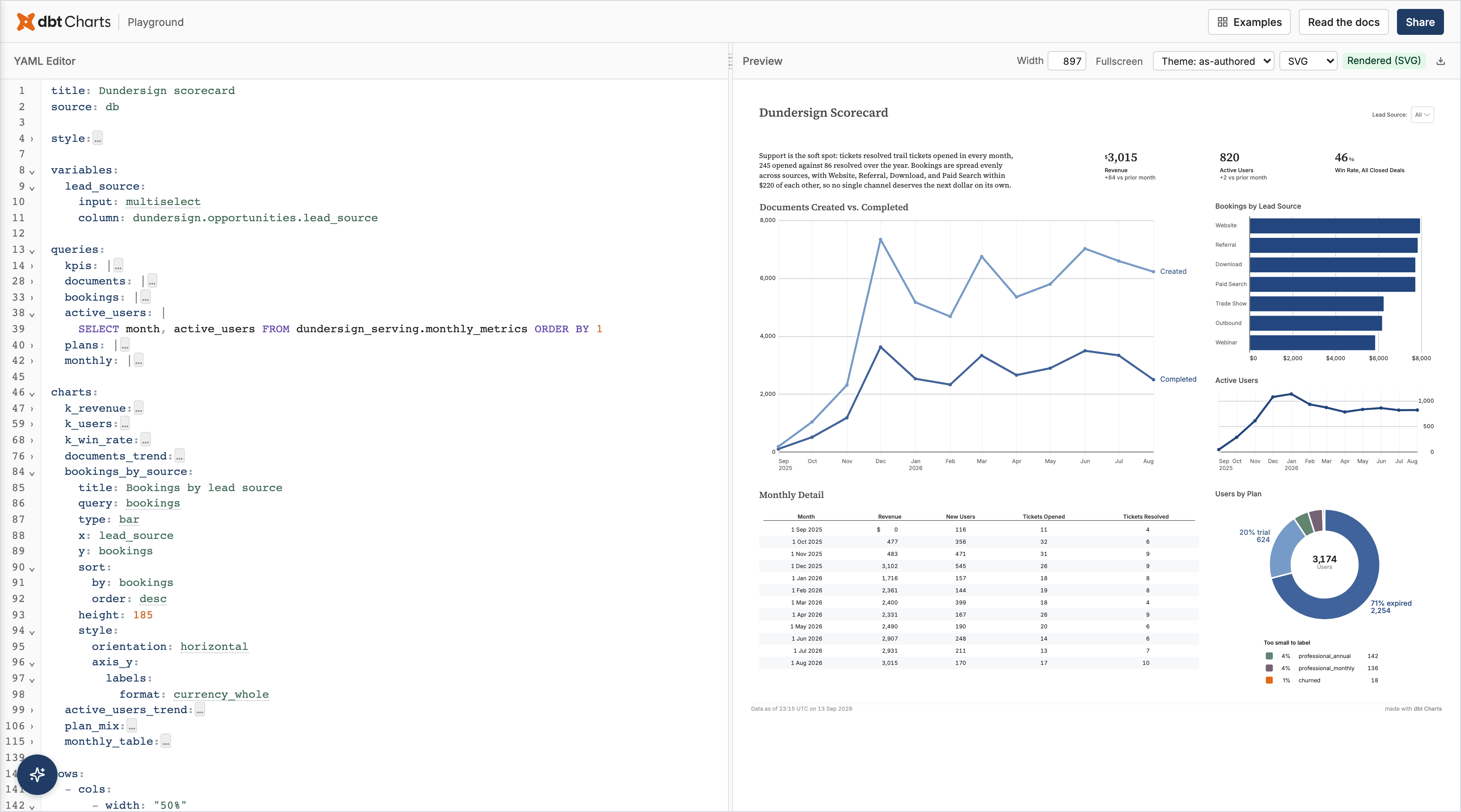Click the folded ellipsis after documents_trend:
Image resolution: width=1461 pixels, height=812 pixels.
179,456
